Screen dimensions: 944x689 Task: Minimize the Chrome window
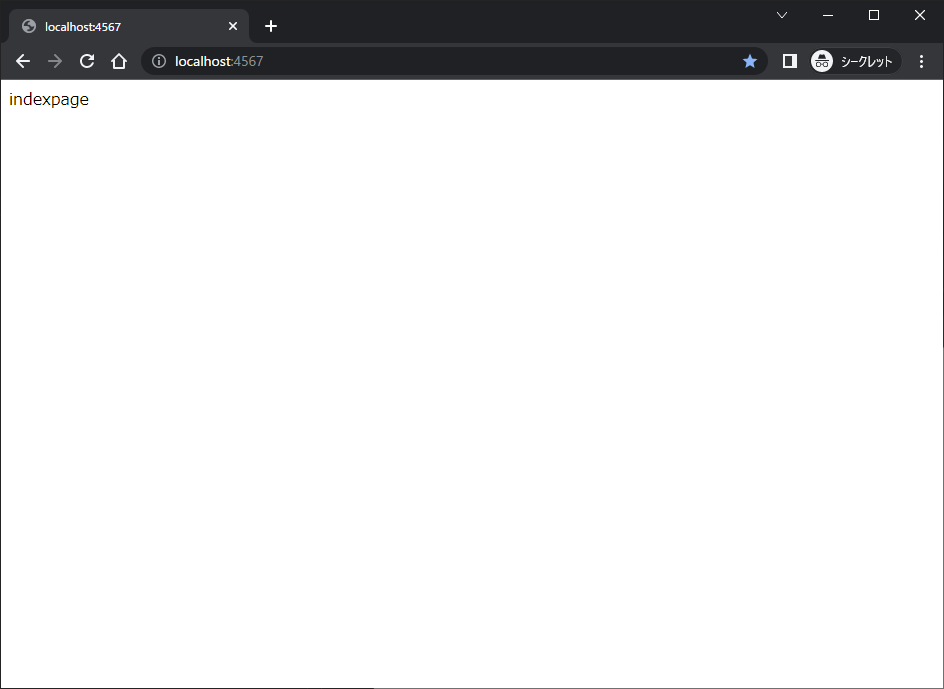point(828,15)
